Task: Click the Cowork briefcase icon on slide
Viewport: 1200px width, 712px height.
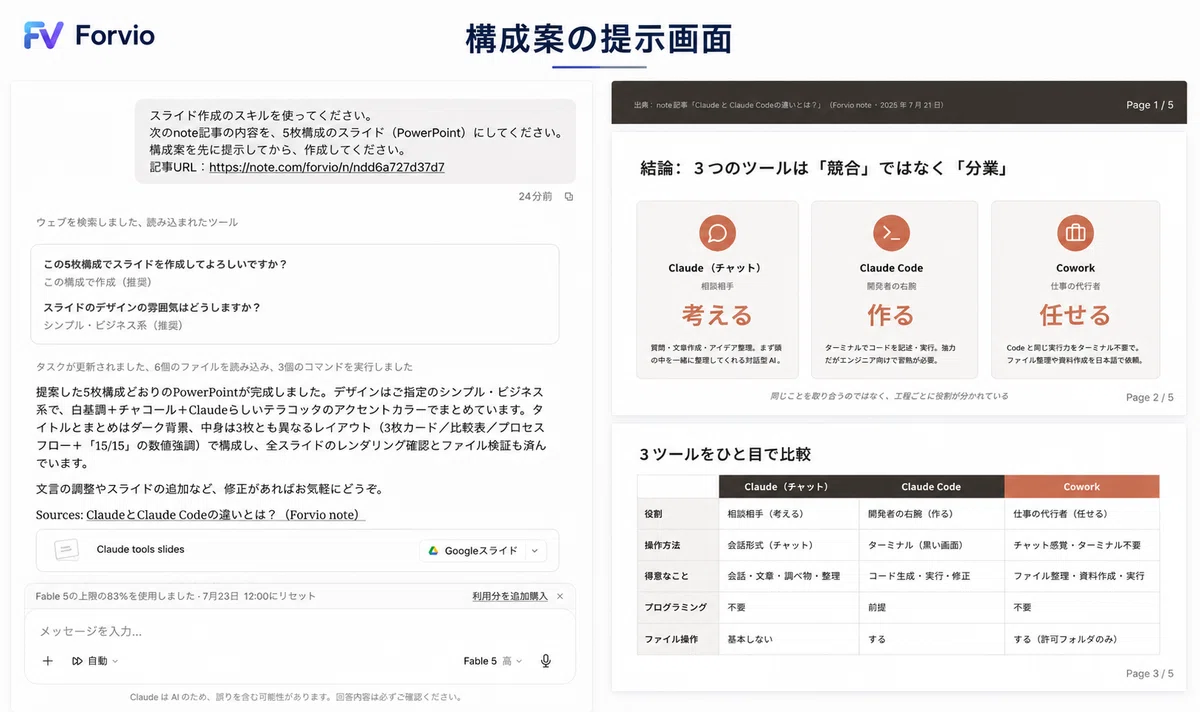Action: click(1075, 233)
